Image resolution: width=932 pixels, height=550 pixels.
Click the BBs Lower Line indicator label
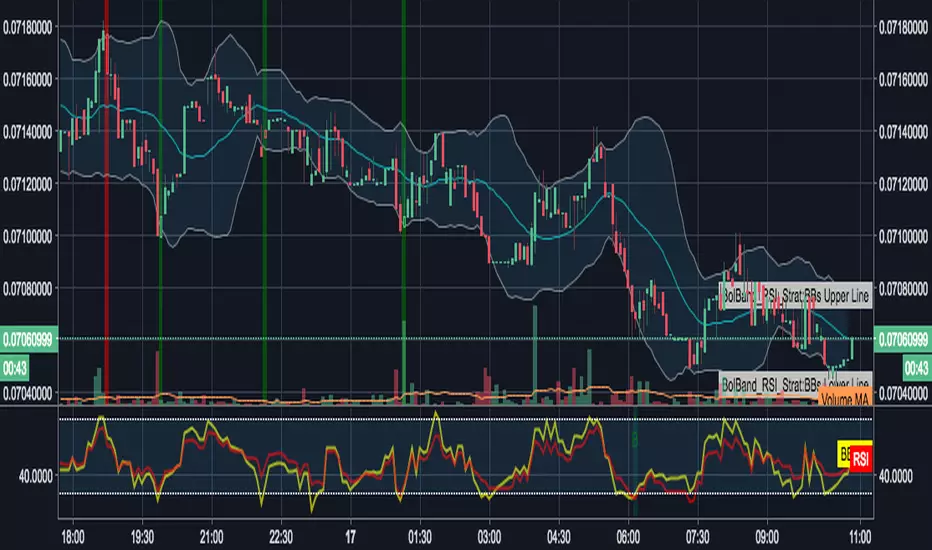(796, 384)
